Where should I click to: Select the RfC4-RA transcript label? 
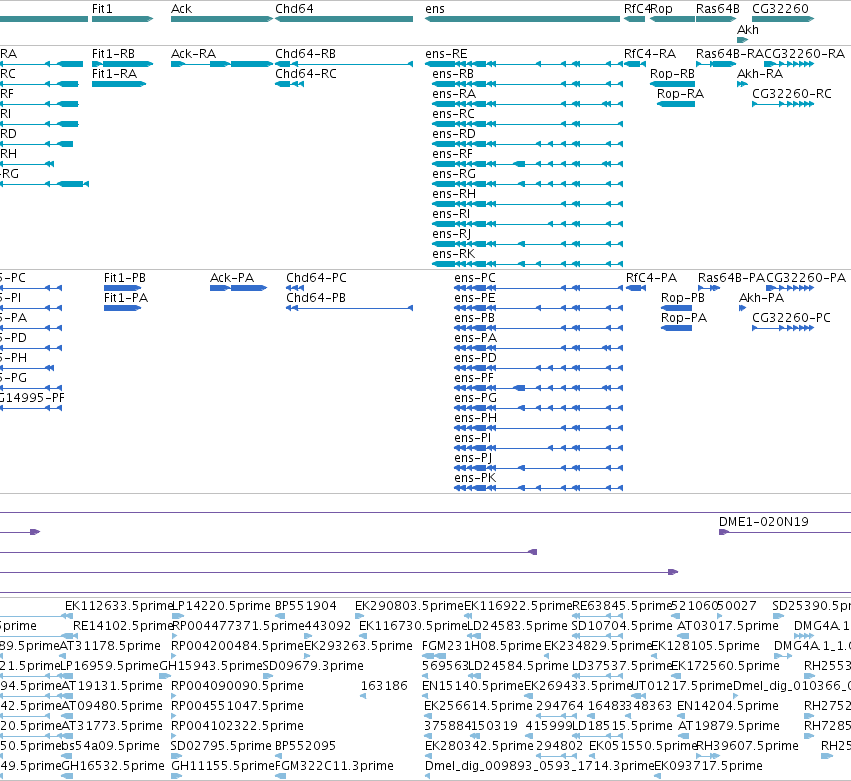(650, 54)
